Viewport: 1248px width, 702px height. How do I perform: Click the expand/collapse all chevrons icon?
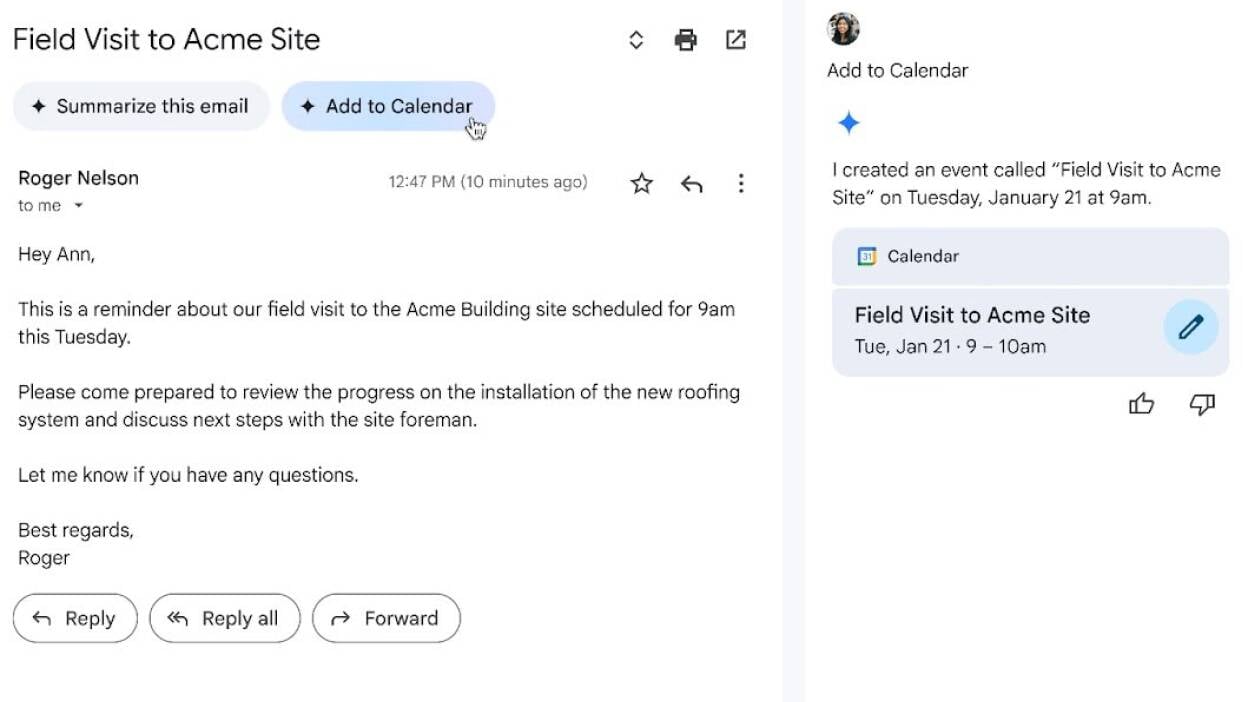[x=636, y=40]
